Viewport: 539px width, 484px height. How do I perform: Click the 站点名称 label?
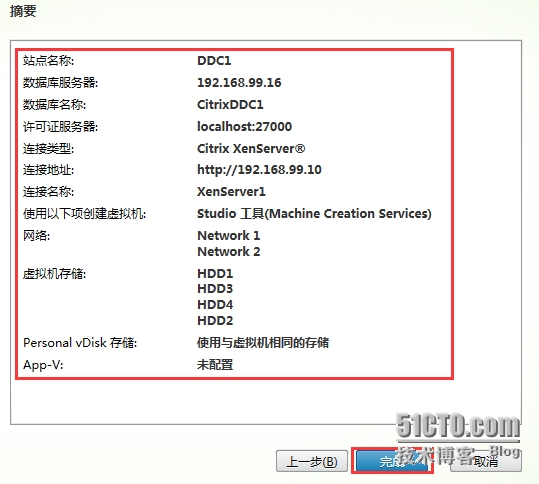48,60
